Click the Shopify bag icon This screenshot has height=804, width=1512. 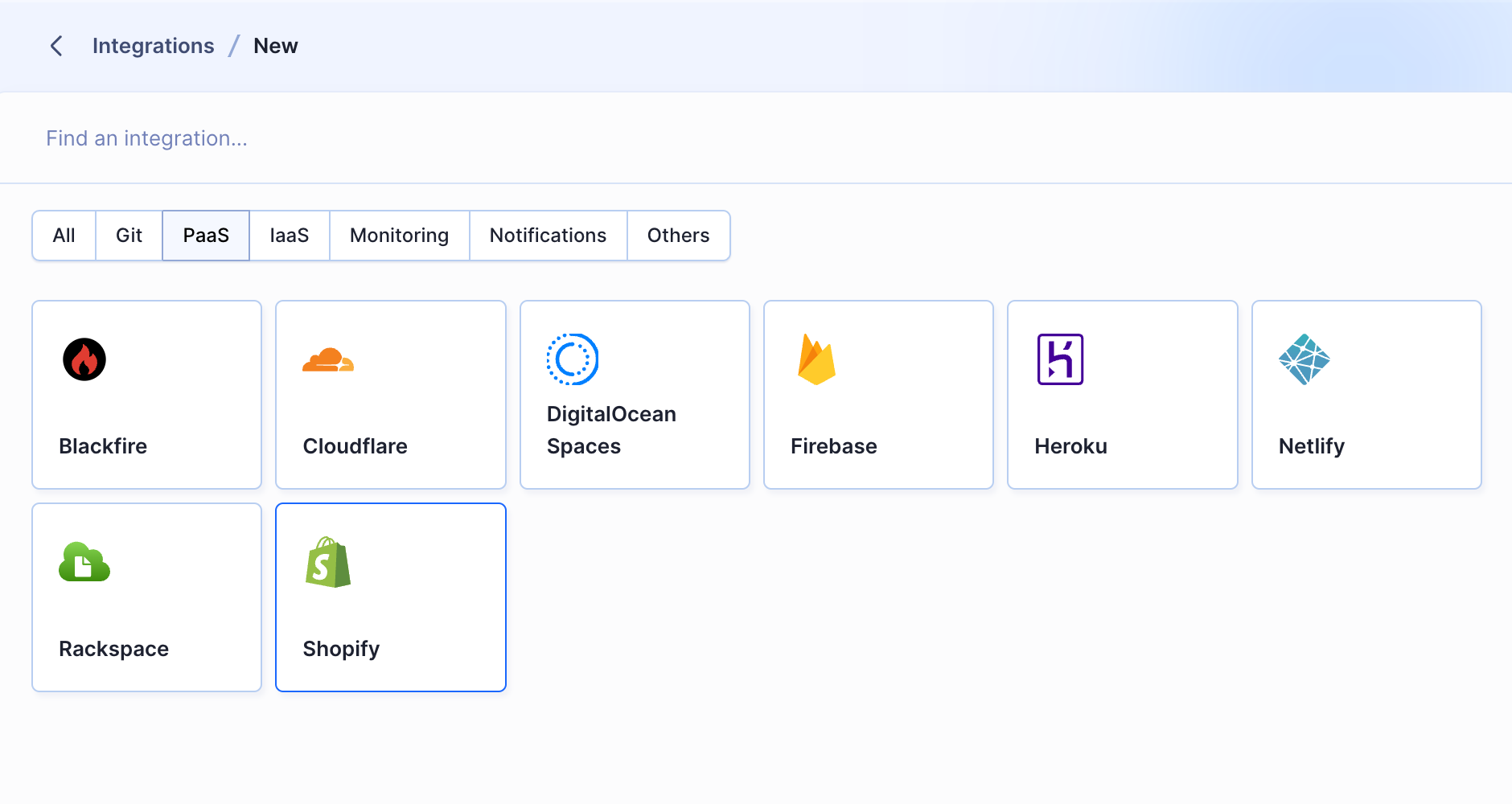[x=328, y=562]
